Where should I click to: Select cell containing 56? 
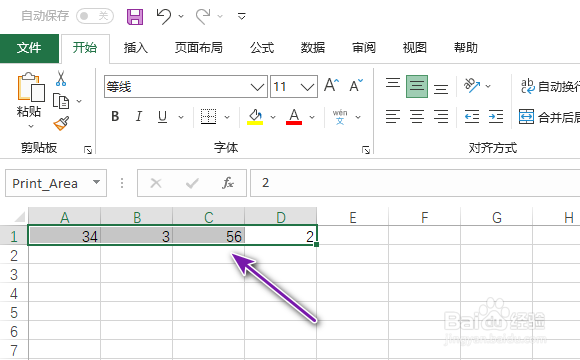[208, 236]
